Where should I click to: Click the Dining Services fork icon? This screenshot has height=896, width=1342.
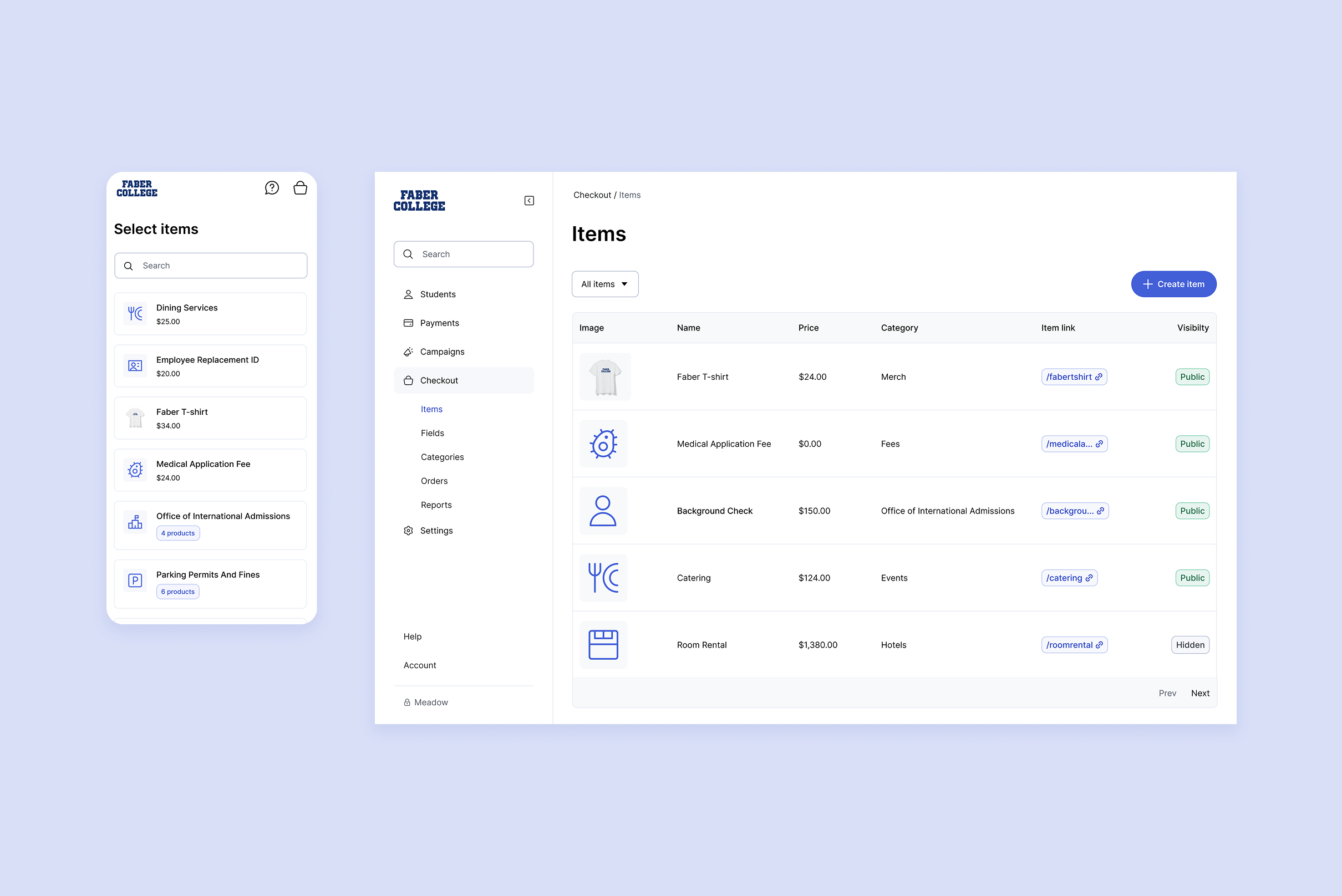click(135, 314)
